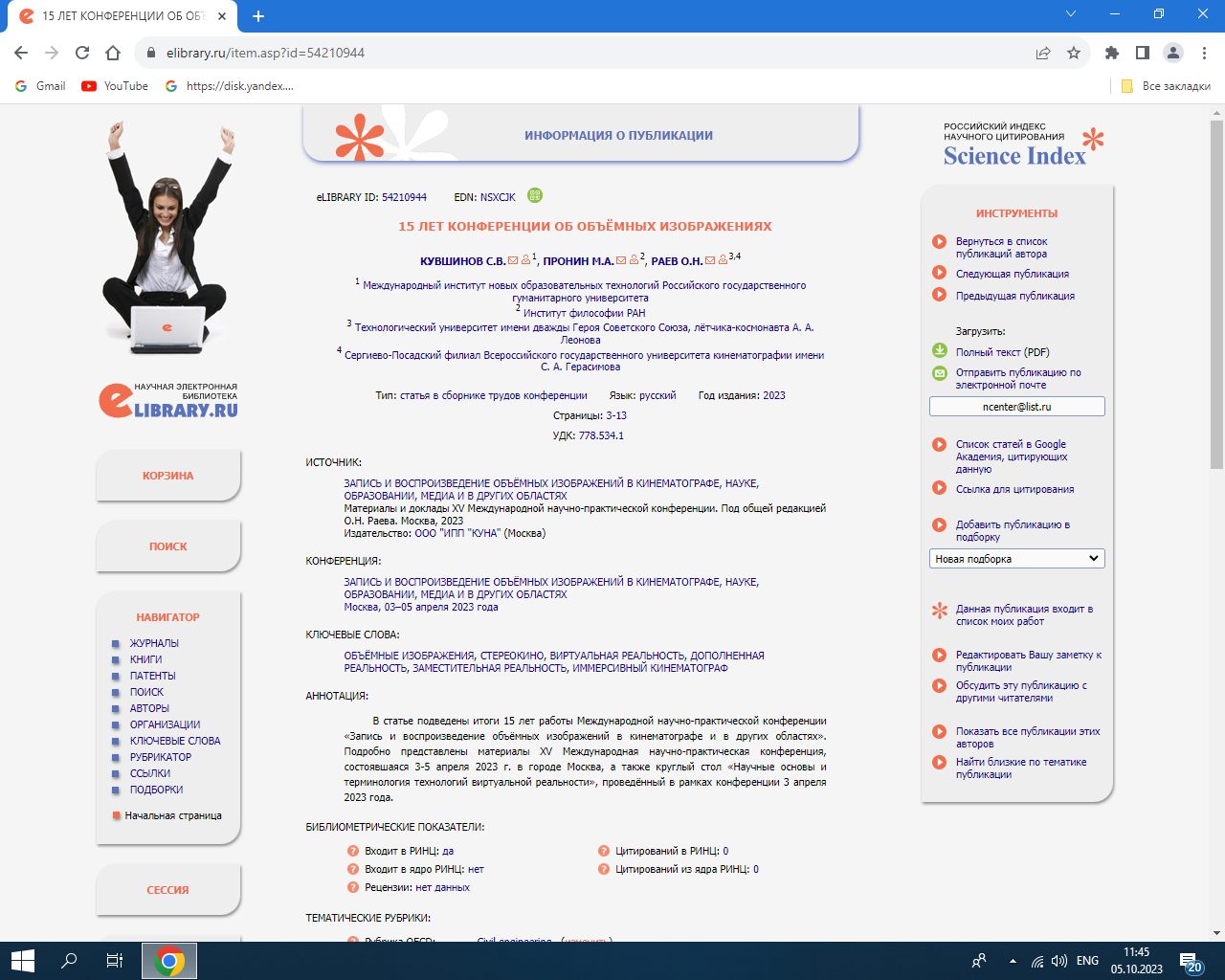
Task: Reload the page with refresh icon
Action: 82,53
